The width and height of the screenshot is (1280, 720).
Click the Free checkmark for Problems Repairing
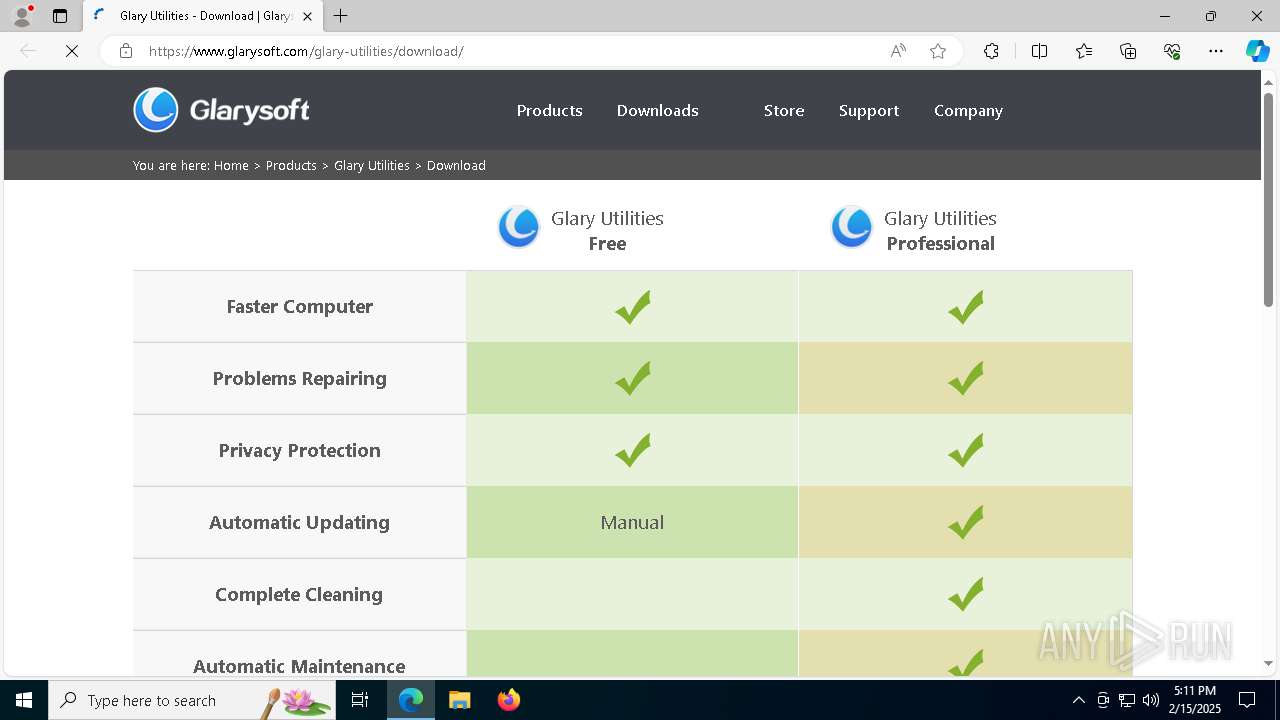[x=633, y=379]
